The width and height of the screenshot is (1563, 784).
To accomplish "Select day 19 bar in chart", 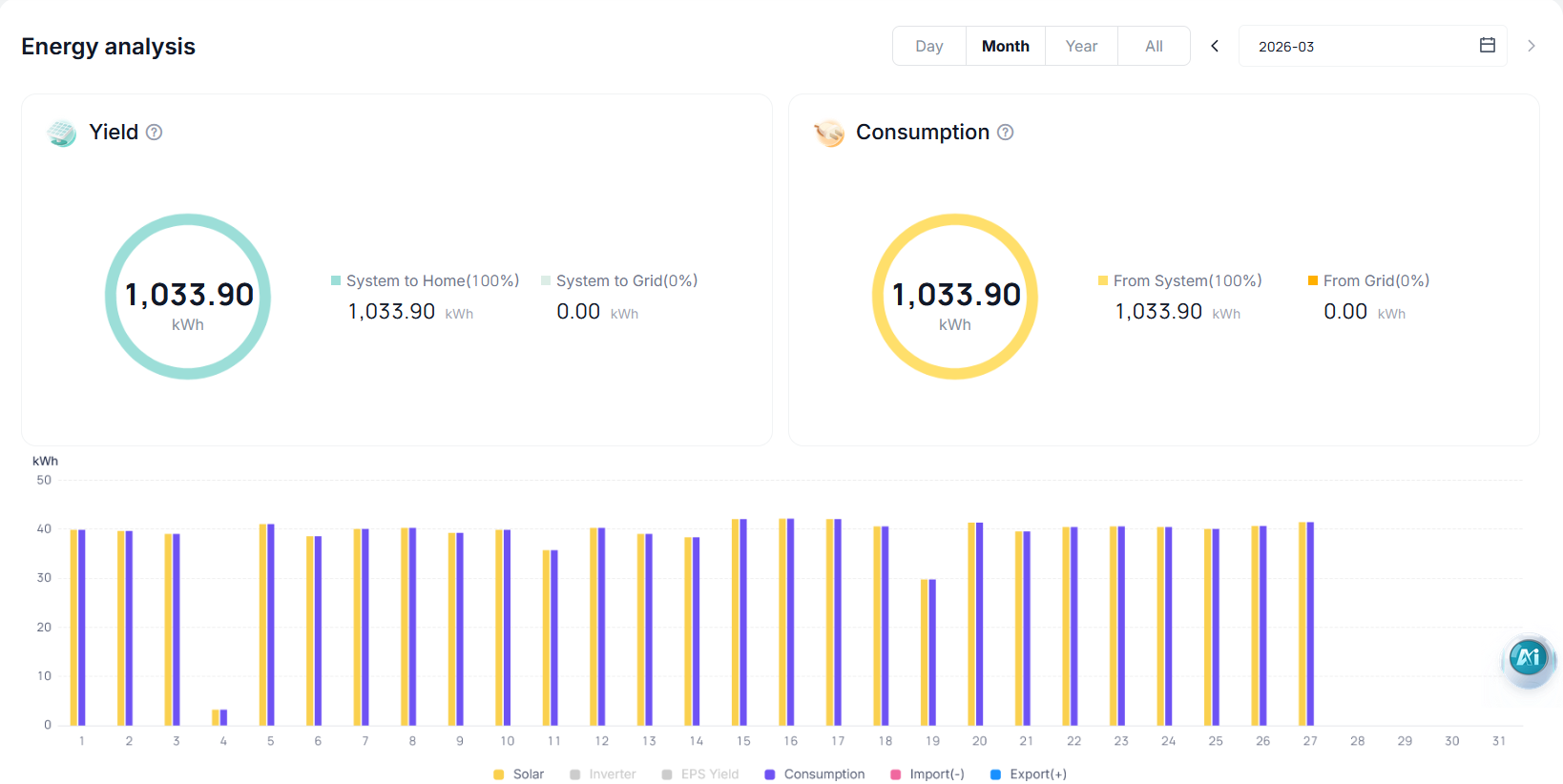I will (x=928, y=652).
